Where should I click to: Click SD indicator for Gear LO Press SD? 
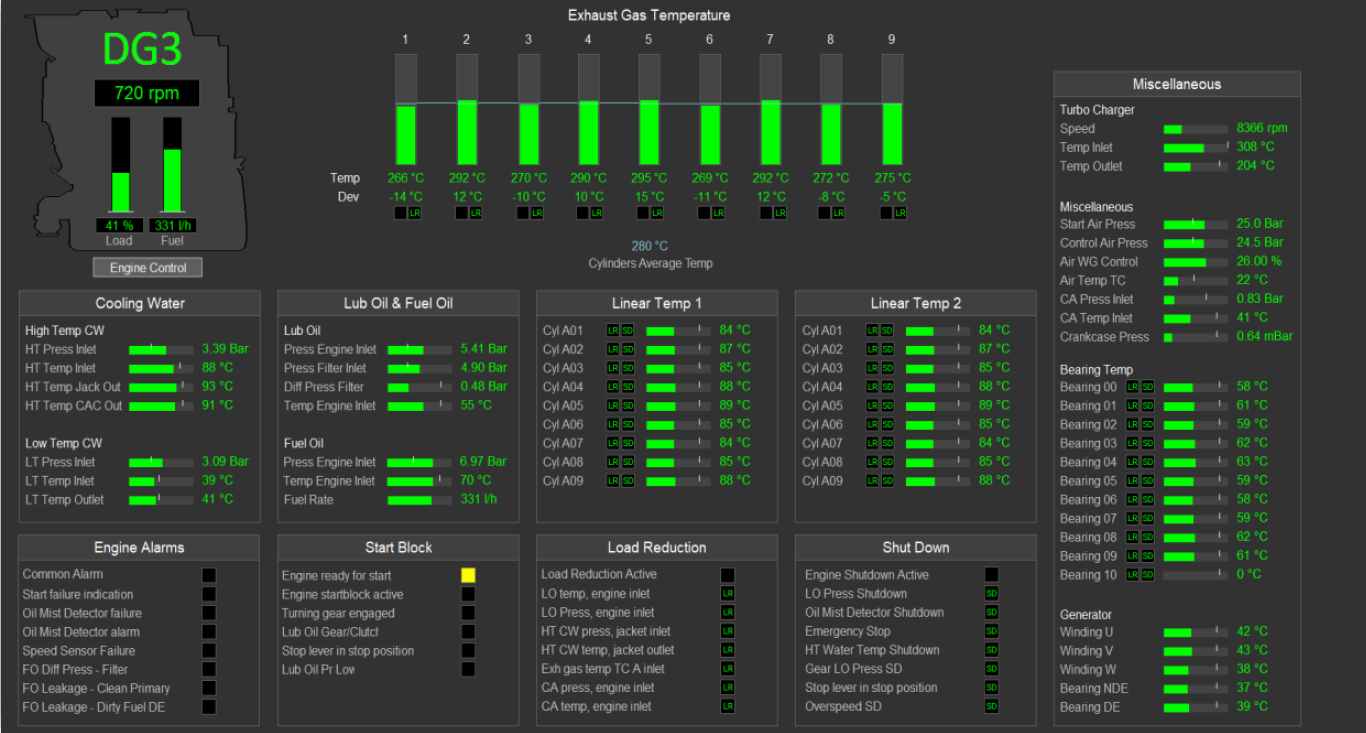click(992, 669)
